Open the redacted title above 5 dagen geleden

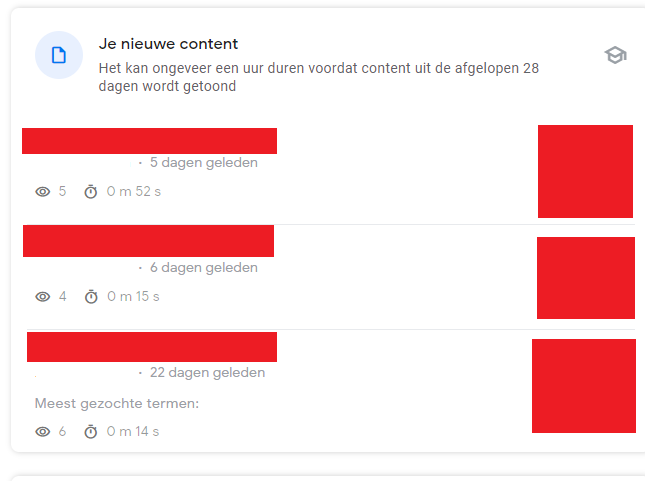(149, 141)
